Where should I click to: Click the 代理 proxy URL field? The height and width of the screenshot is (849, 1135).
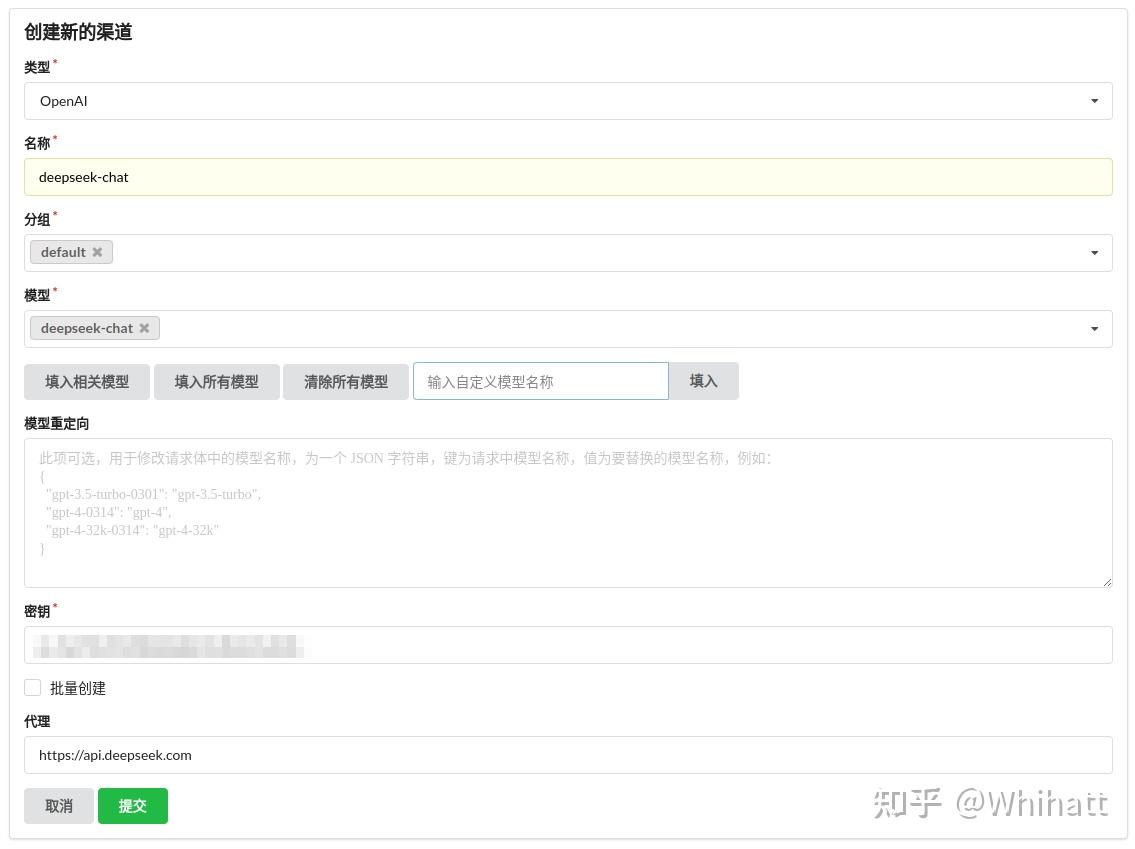tap(568, 755)
